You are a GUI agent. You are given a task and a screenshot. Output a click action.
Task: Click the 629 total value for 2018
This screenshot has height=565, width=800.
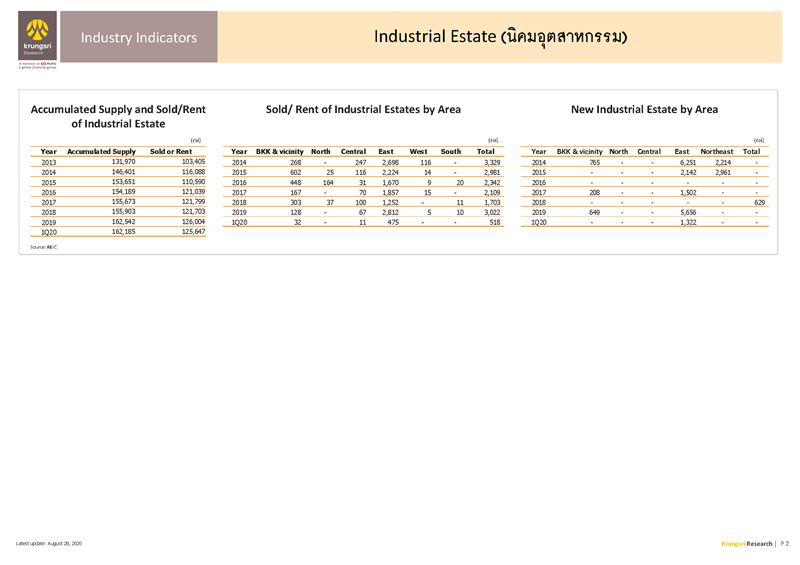753,202
